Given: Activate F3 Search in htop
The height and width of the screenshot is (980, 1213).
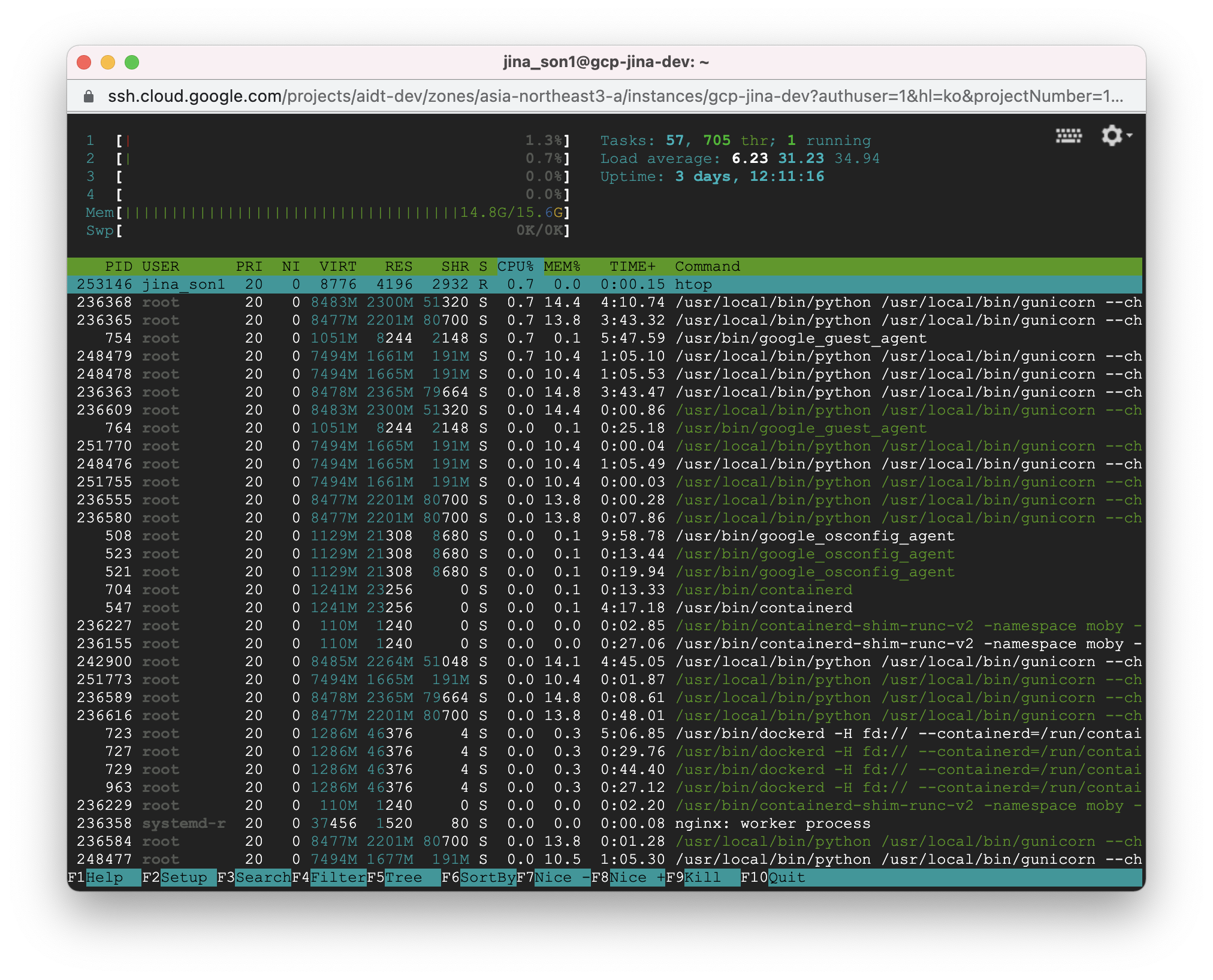Looking at the screenshot, I should pyautogui.click(x=261, y=878).
